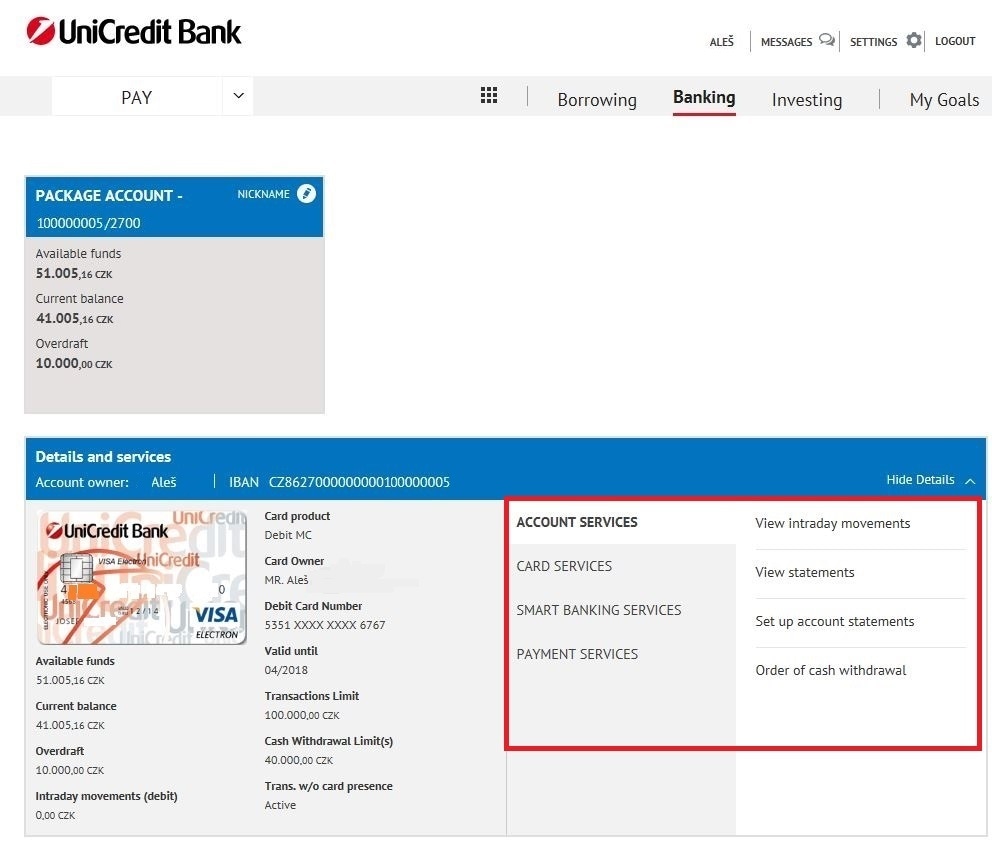The width and height of the screenshot is (992, 842).
Task: Expand the PAY dropdown arrow
Action: [x=239, y=96]
